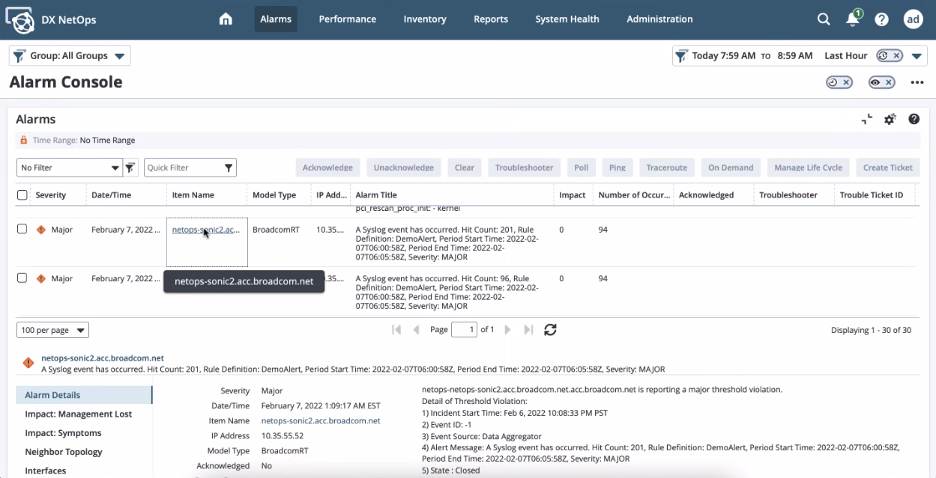
Task: Check the second Major alarm row checkbox
Action: pos(22,278)
